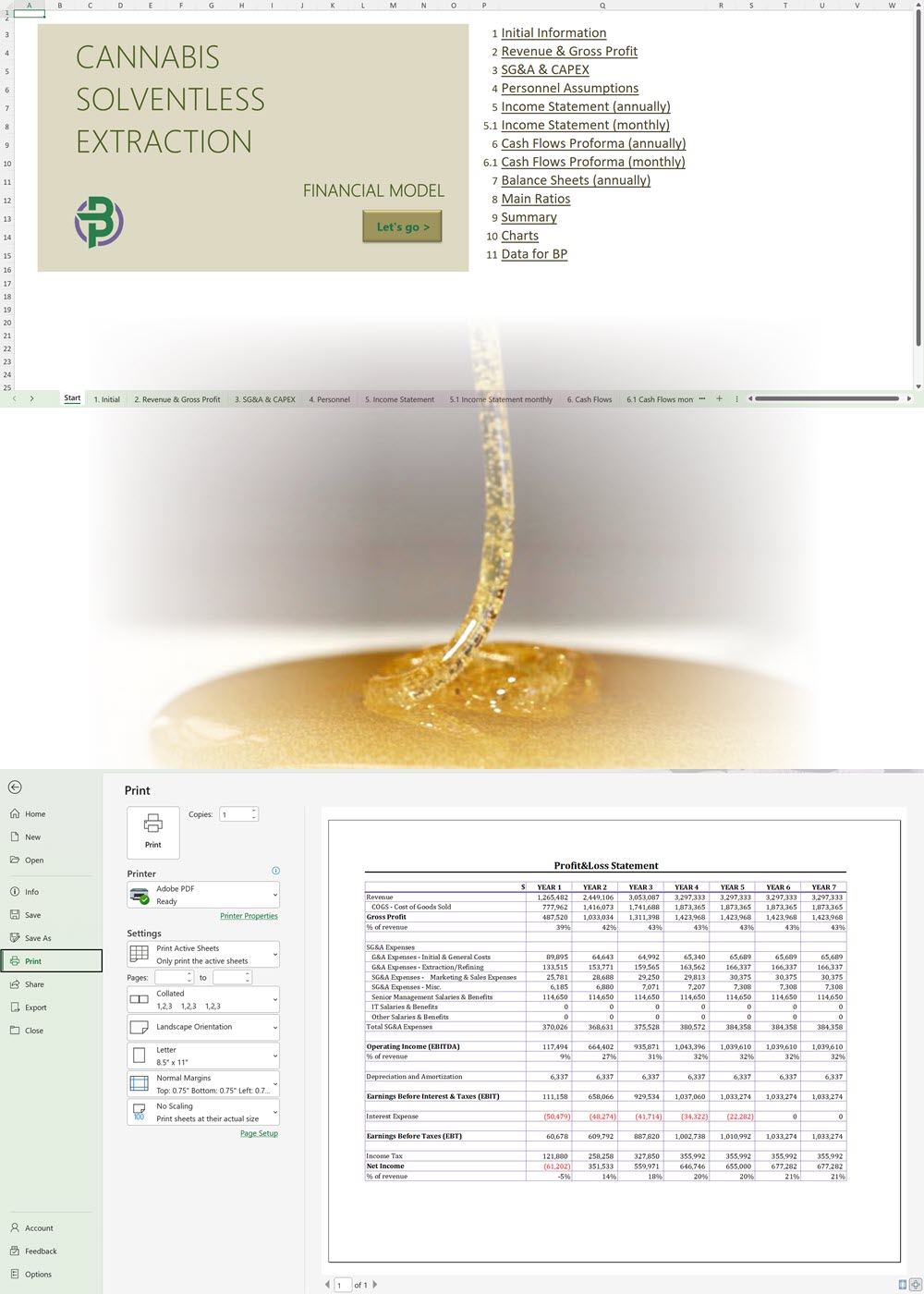Click the Pages from field
Image resolution: width=924 pixels, height=1294 pixels.
click(x=171, y=977)
